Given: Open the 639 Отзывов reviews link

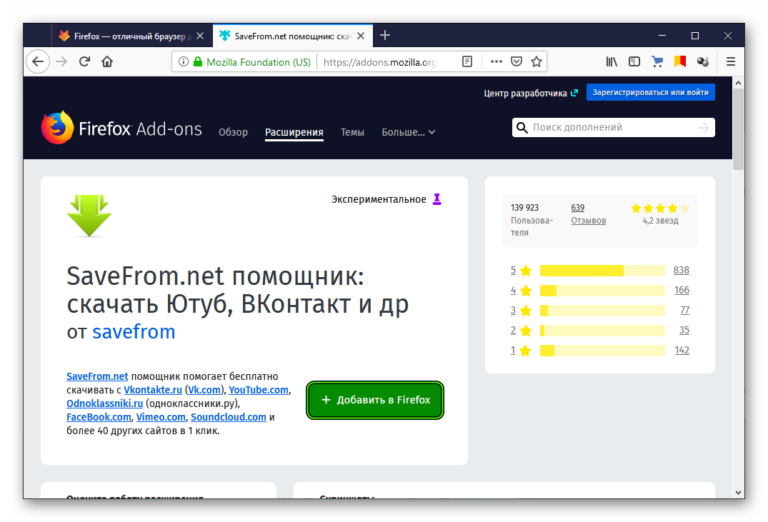Looking at the screenshot, I should [588, 214].
